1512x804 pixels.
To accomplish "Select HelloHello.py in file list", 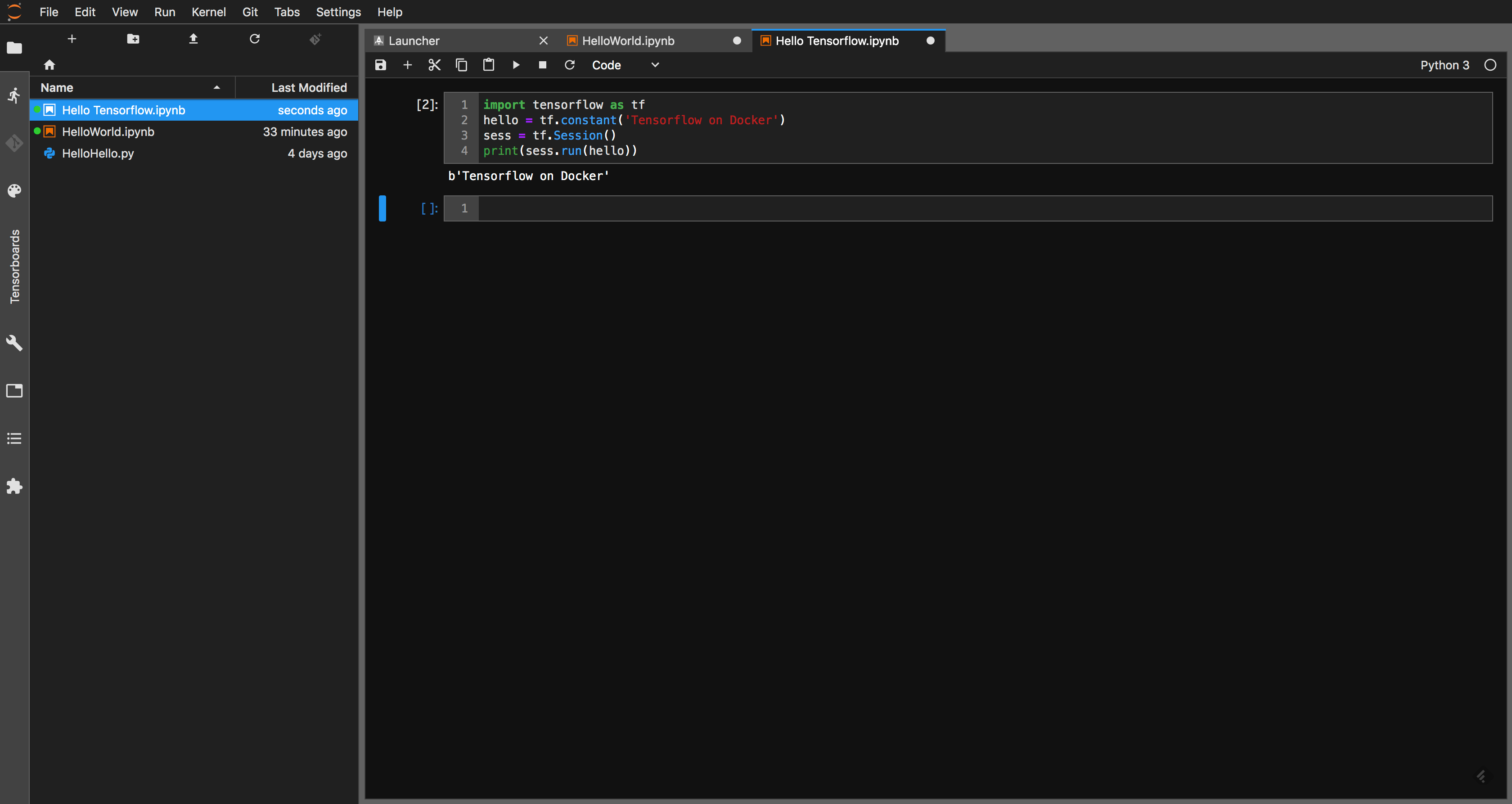I will click(193, 154).
